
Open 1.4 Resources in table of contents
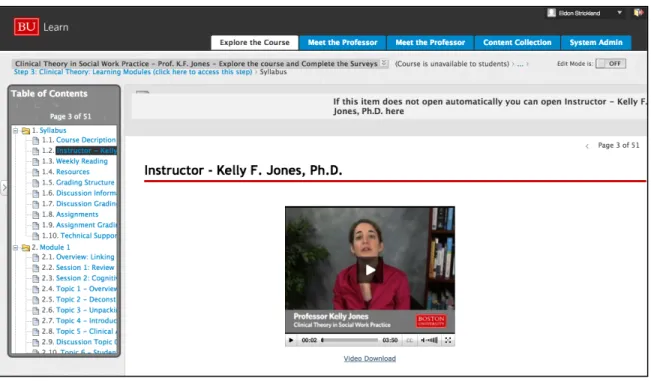(x=73, y=172)
